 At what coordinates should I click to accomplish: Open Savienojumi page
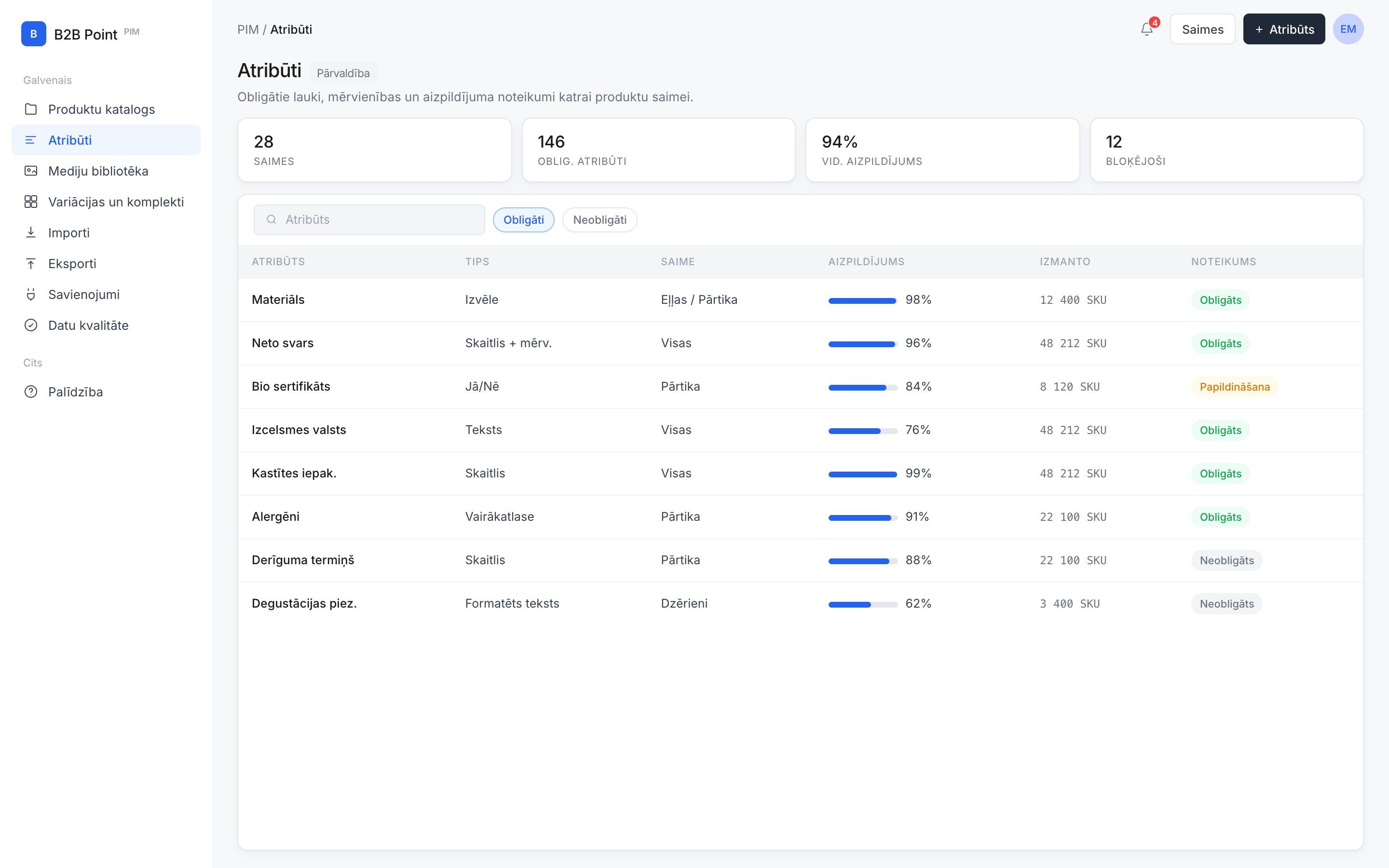click(x=106, y=295)
